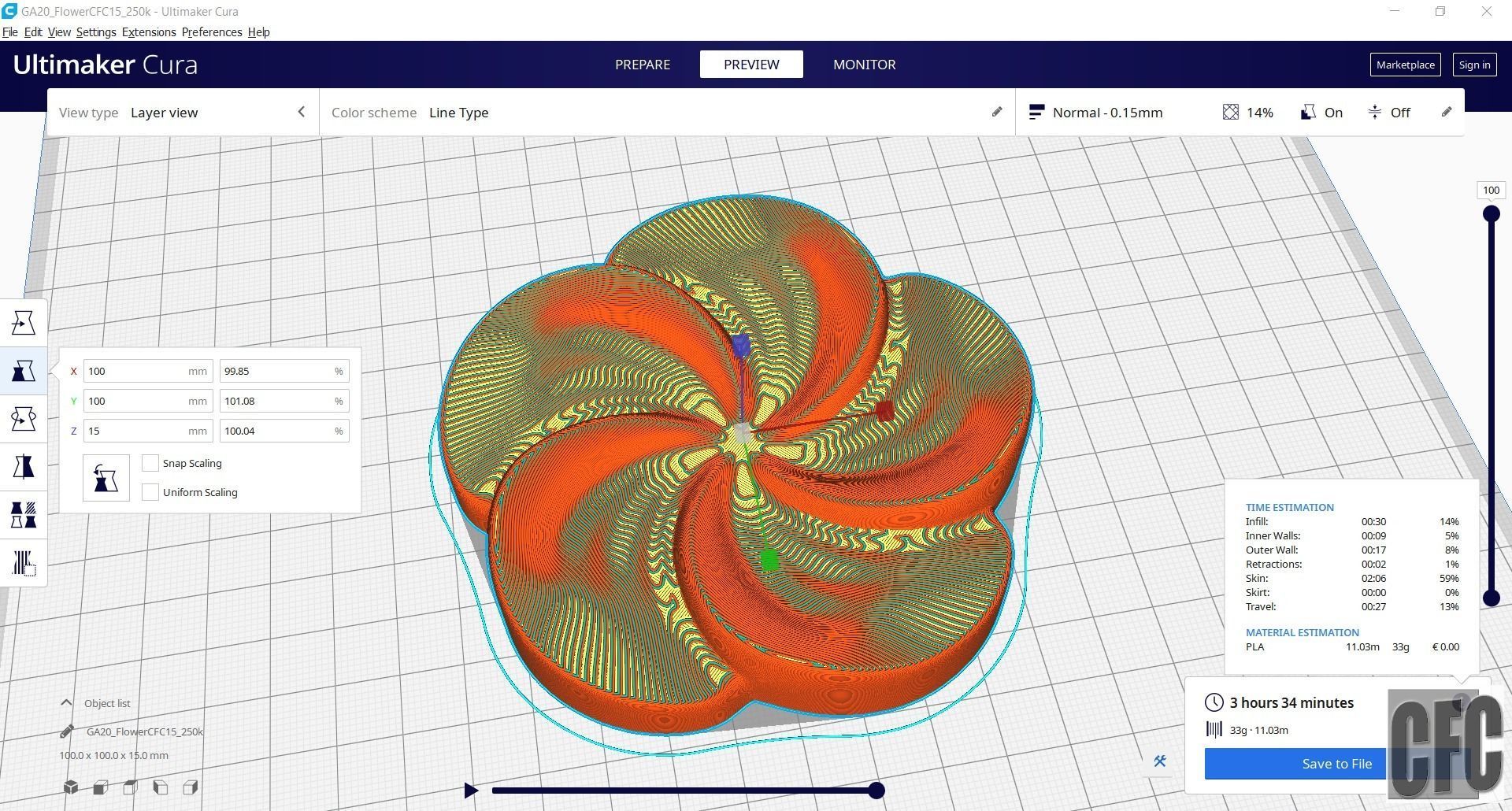This screenshot has height=811, width=1512.
Task: Select the Support Blocker tool
Action: [23, 563]
